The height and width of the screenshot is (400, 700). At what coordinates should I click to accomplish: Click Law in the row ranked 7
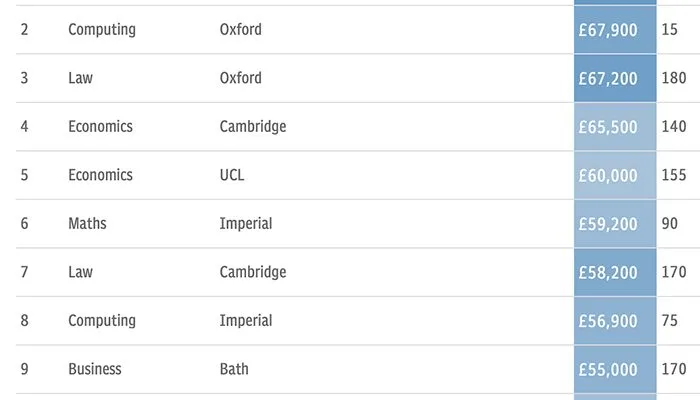(x=80, y=272)
